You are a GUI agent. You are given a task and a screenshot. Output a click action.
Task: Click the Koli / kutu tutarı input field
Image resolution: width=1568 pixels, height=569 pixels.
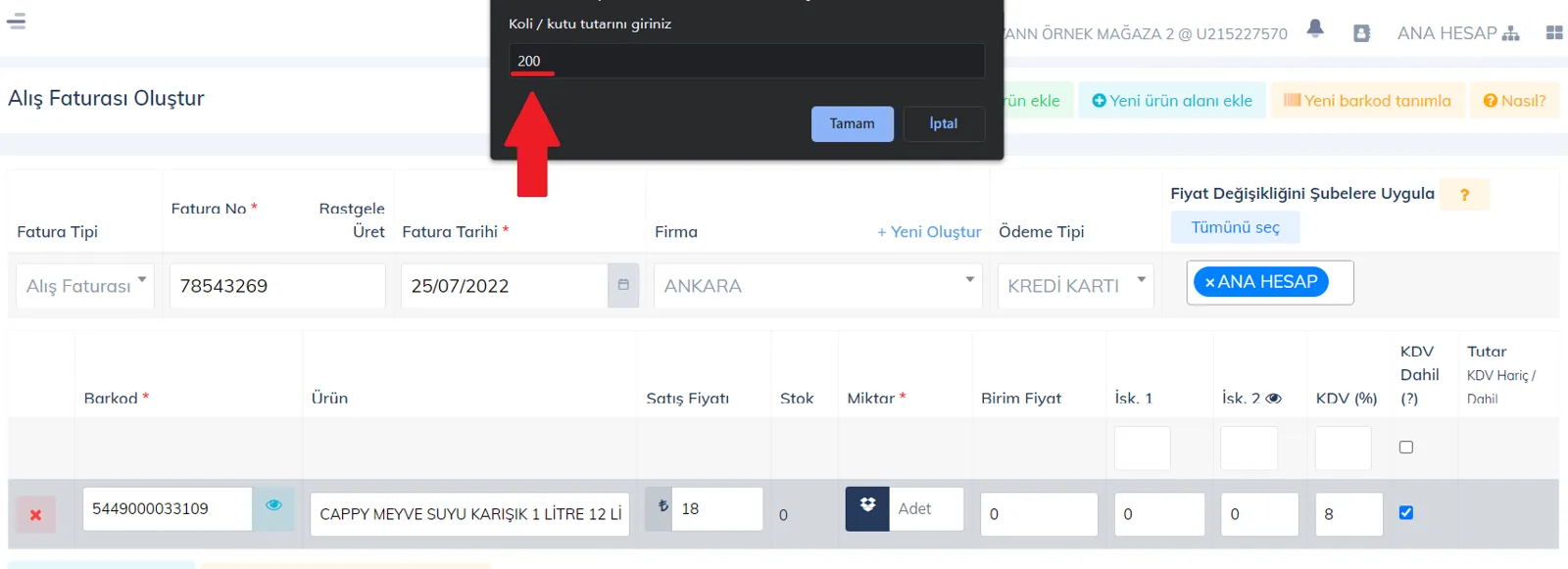tap(747, 61)
